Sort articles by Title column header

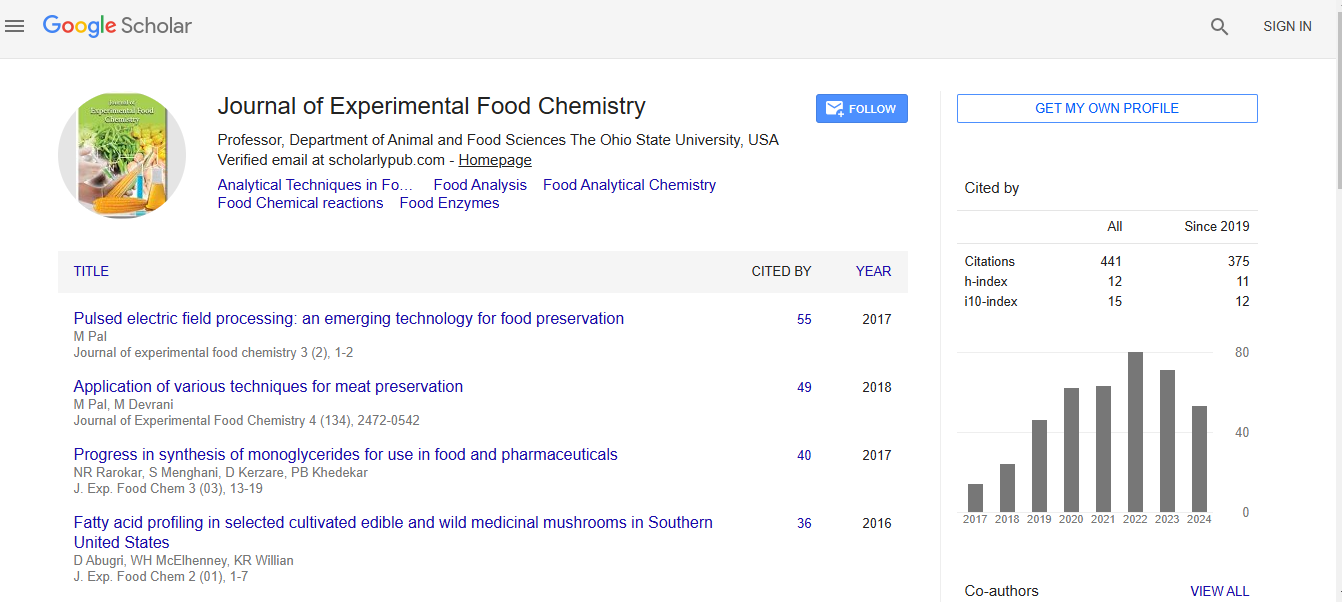pos(91,271)
